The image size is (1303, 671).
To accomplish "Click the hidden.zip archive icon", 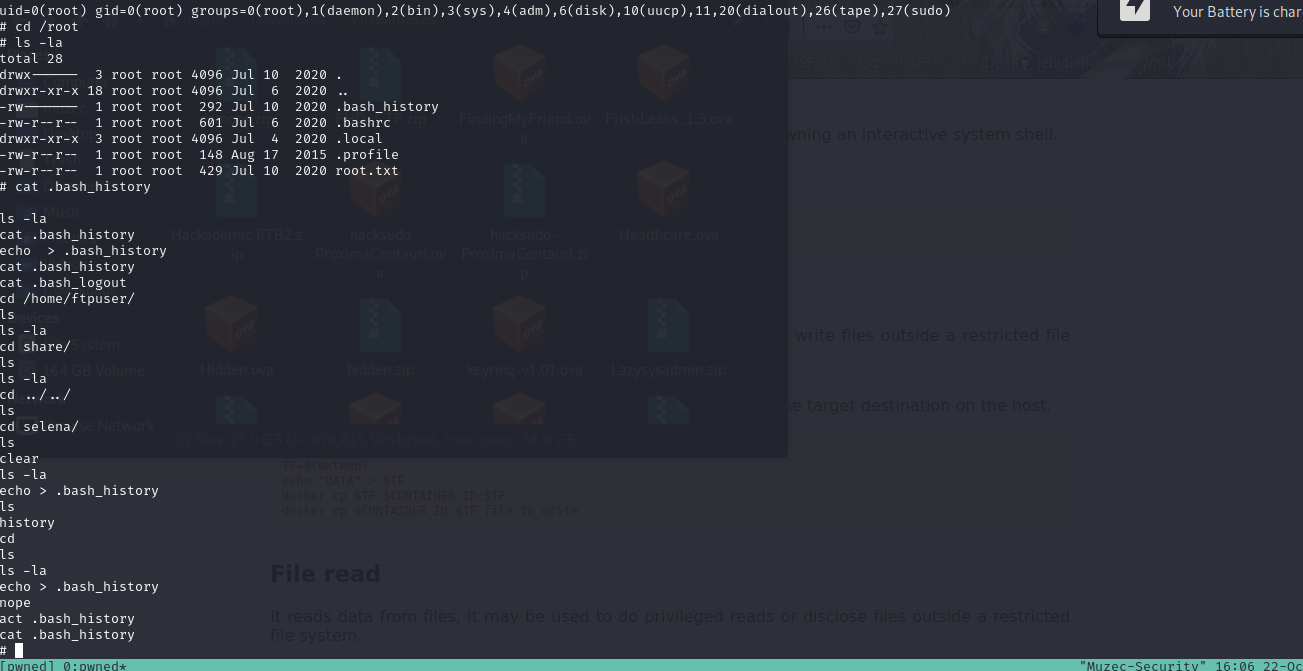I will tap(379, 326).
